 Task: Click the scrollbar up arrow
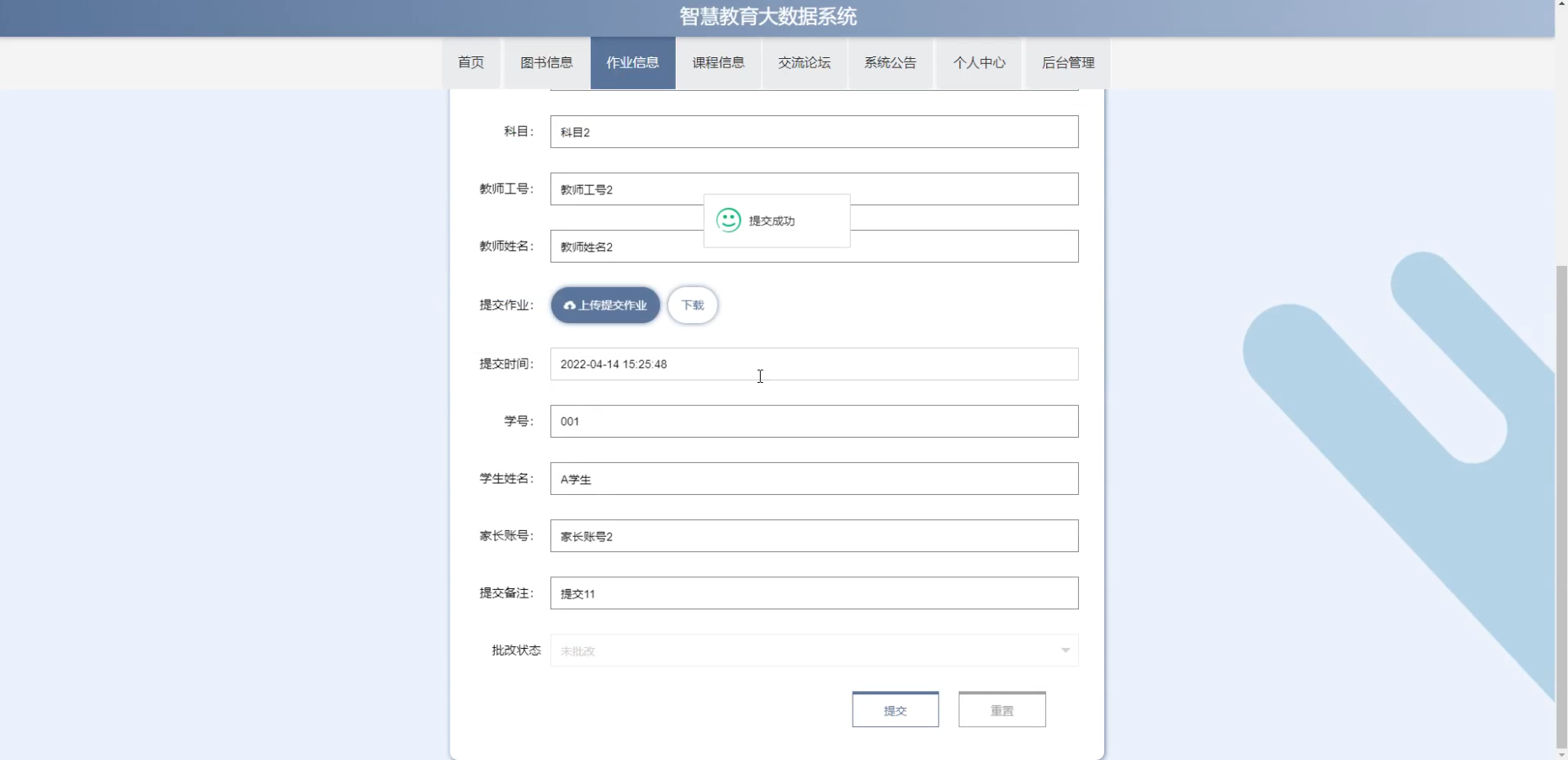coord(1561,5)
